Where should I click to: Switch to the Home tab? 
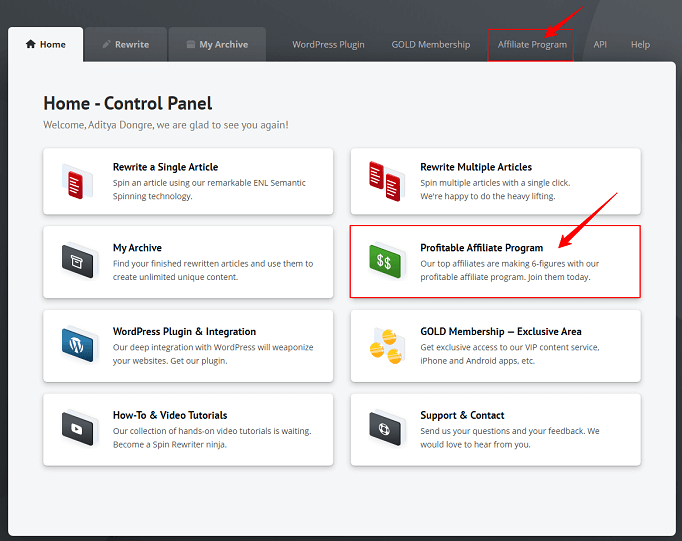[x=46, y=44]
